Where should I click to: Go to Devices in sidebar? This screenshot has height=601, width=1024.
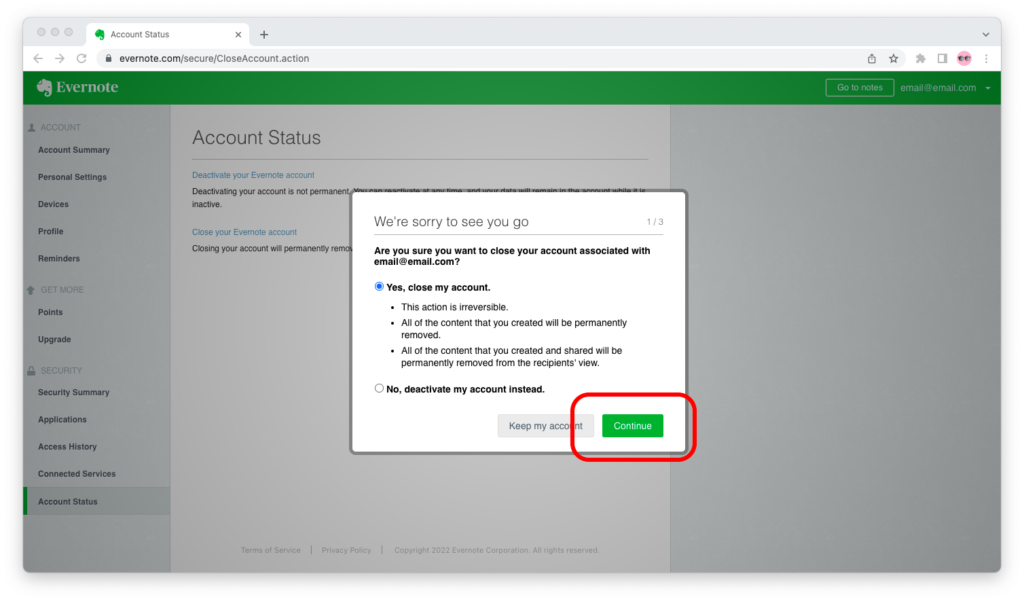point(53,204)
